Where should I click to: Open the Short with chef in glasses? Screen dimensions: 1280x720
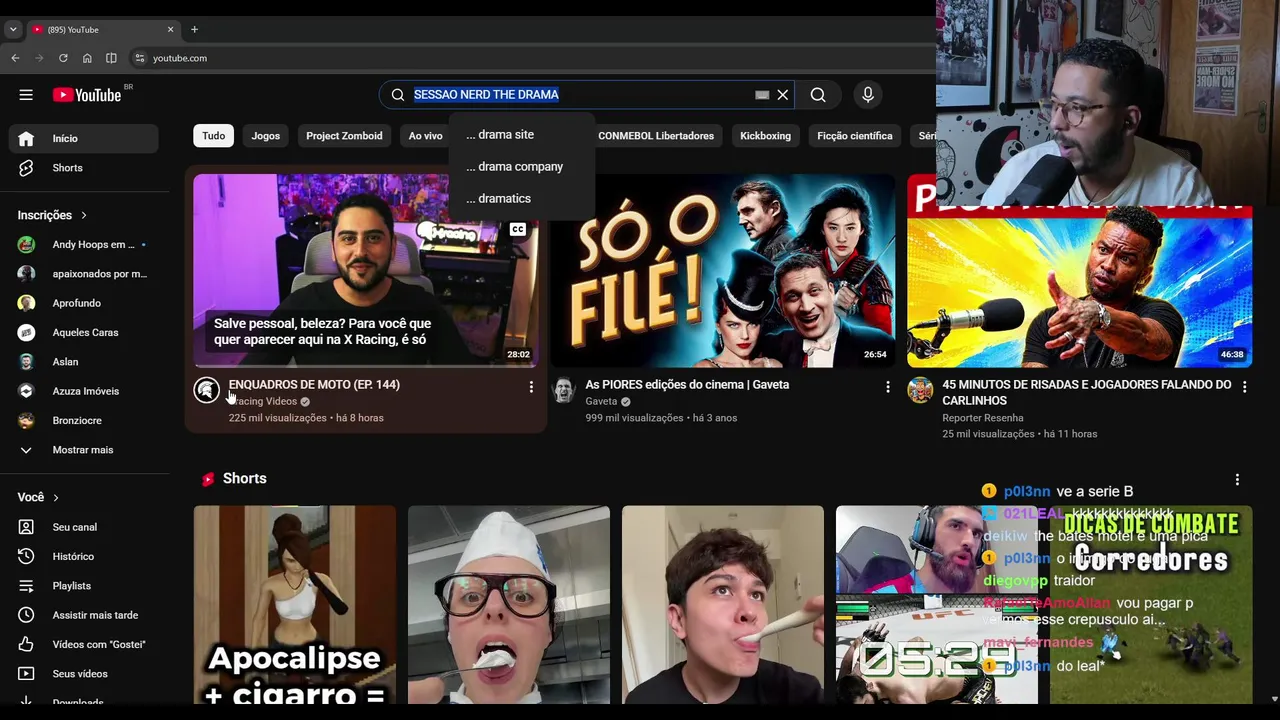point(509,605)
